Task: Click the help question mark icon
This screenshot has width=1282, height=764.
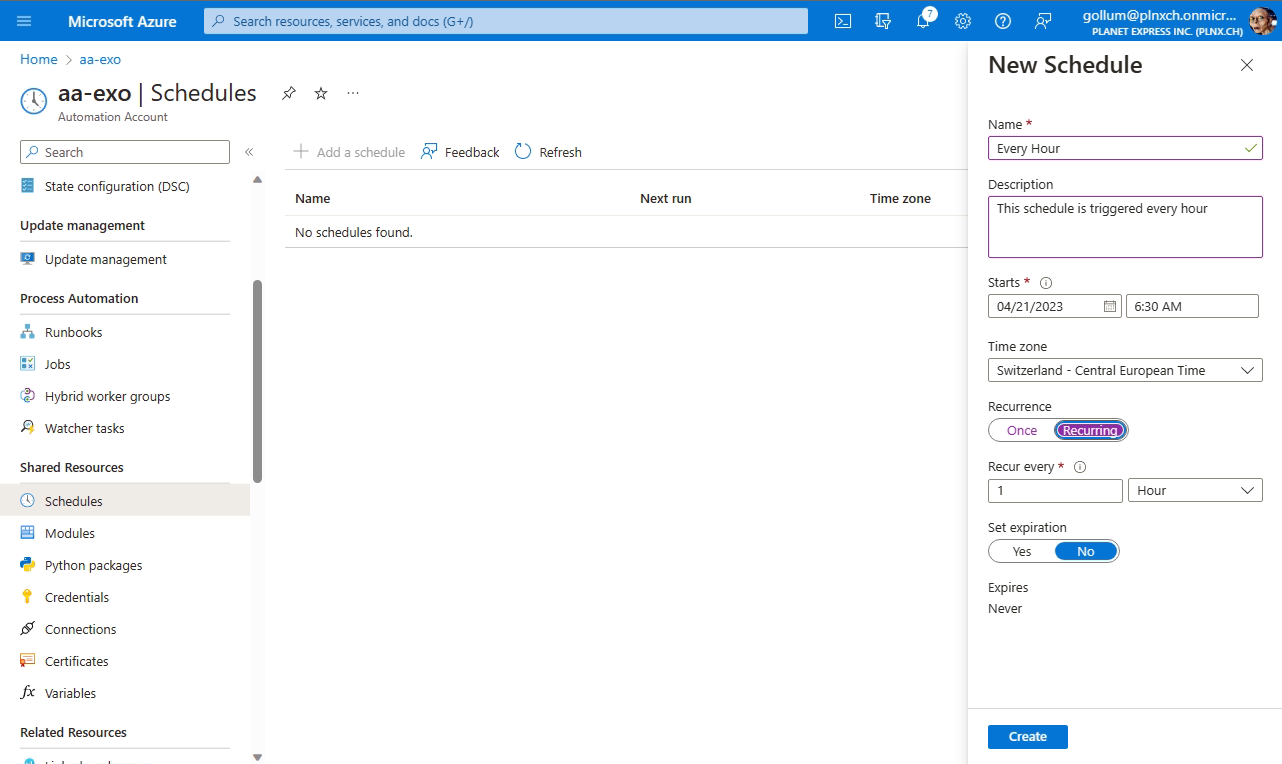Action: pos(1003,21)
